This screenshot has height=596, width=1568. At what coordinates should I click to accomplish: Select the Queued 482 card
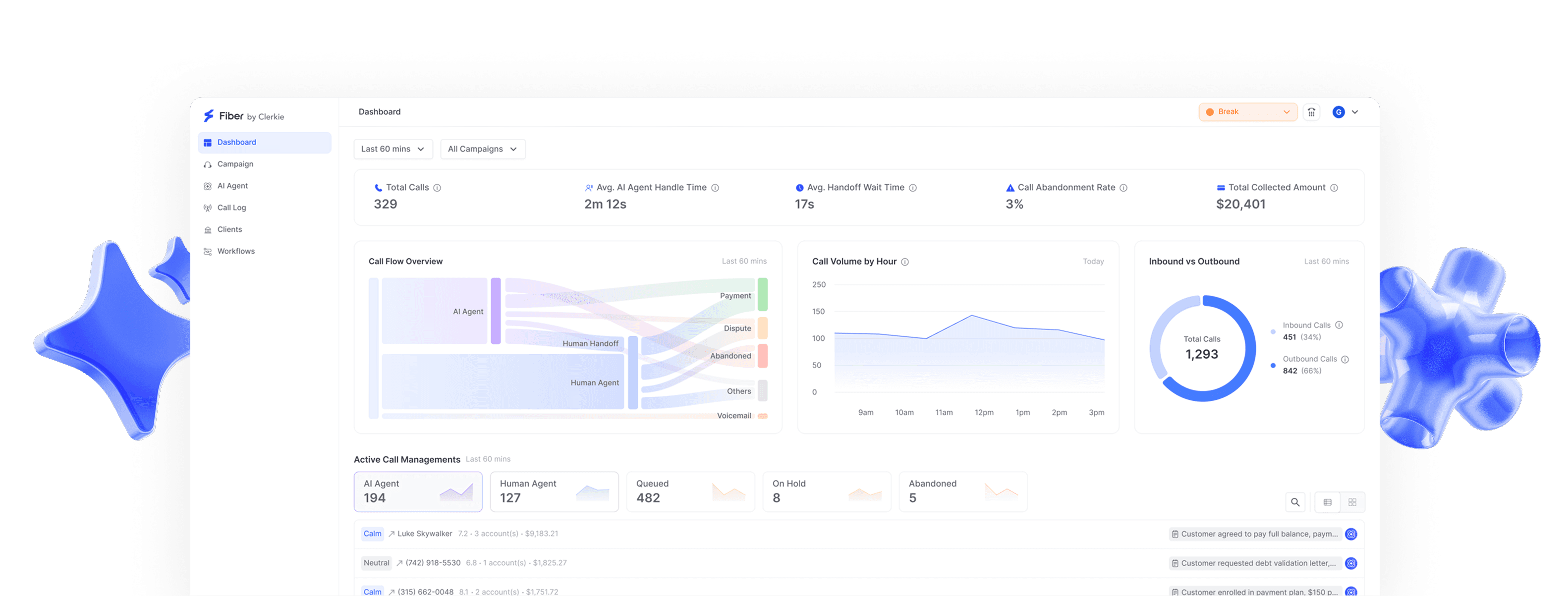690,491
